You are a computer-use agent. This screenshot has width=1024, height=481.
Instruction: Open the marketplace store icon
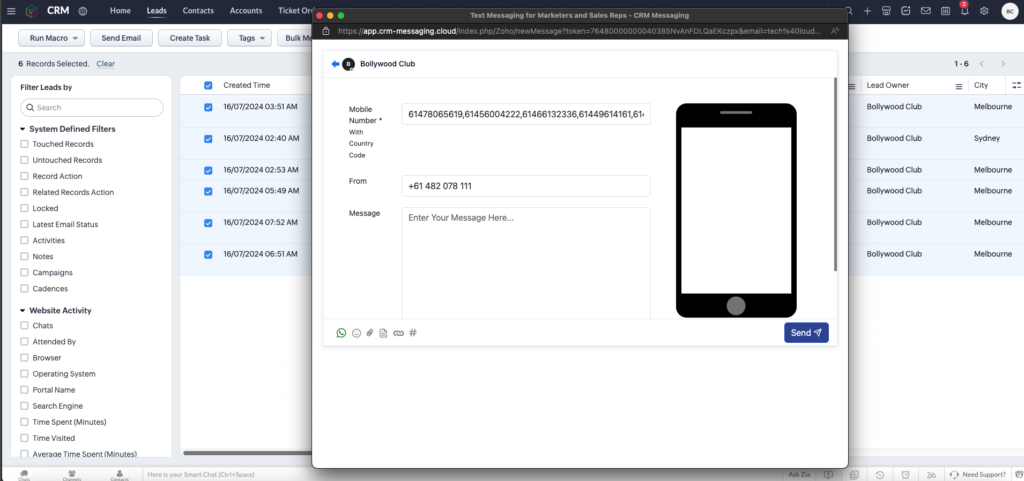[886, 11]
